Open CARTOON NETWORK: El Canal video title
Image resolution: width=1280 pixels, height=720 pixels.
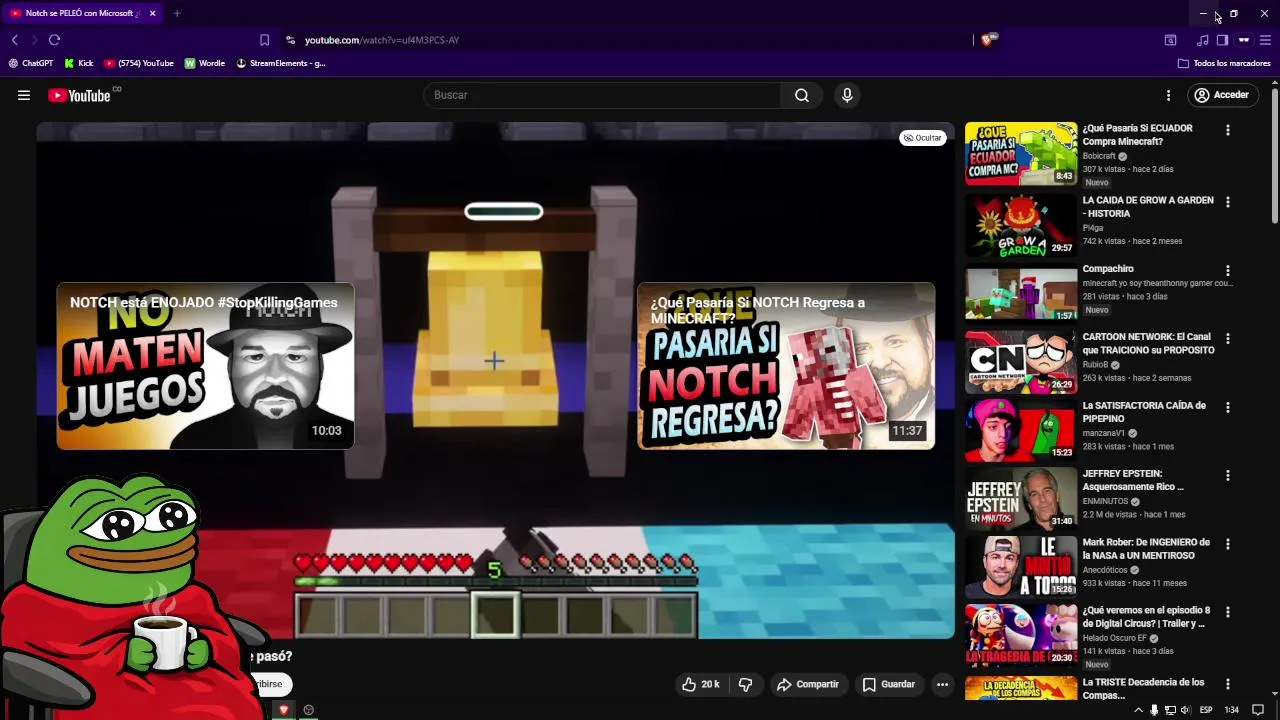(1148, 343)
